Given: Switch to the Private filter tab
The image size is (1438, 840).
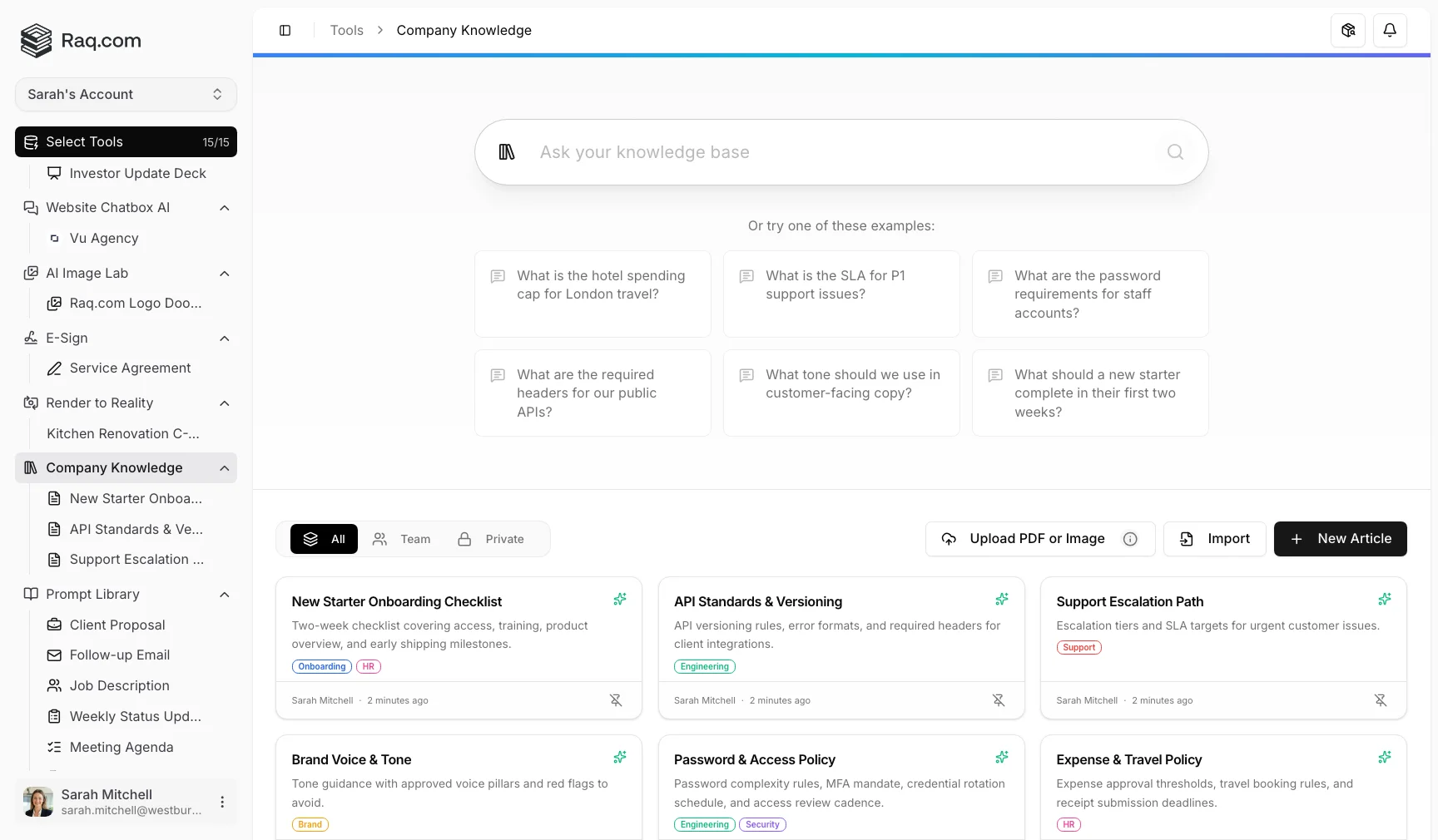Looking at the screenshot, I should (x=491, y=539).
